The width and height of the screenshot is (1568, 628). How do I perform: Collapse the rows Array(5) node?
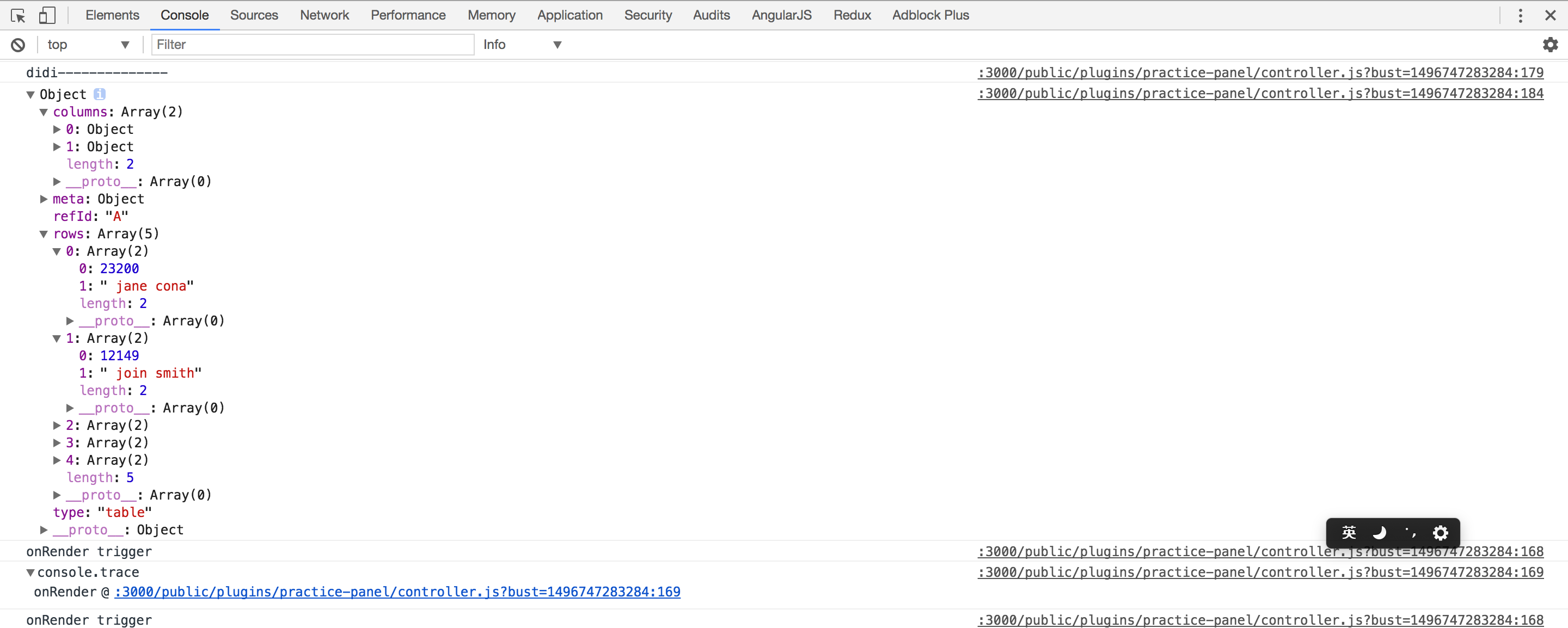[44, 235]
